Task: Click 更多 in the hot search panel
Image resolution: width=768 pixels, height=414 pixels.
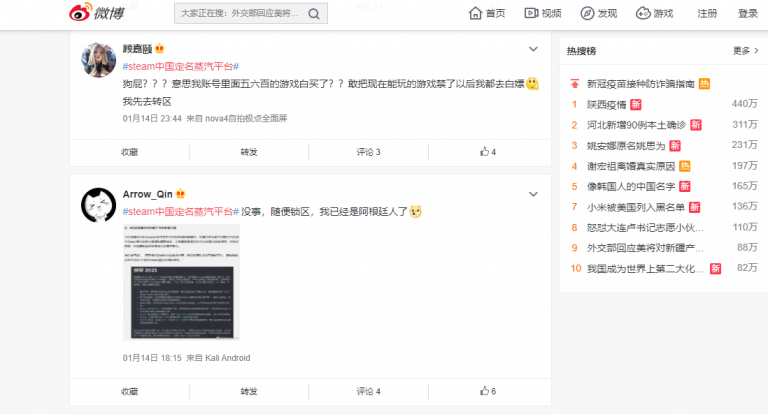Action: [745, 50]
